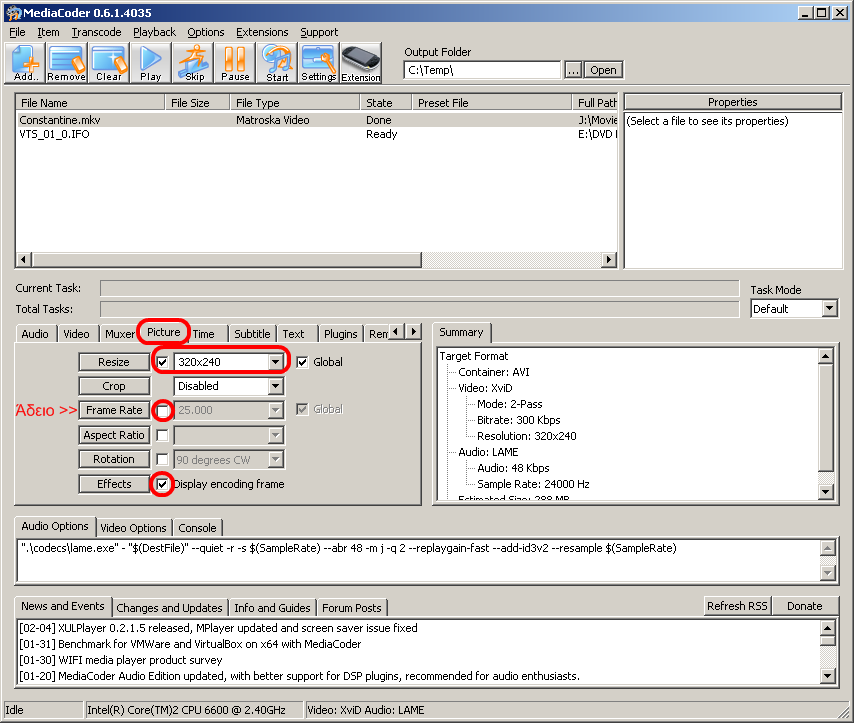Viewport: 854px width, 723px height.
Task: Open the Crop dropdown showing Disabled
Action: click(276, 386)
